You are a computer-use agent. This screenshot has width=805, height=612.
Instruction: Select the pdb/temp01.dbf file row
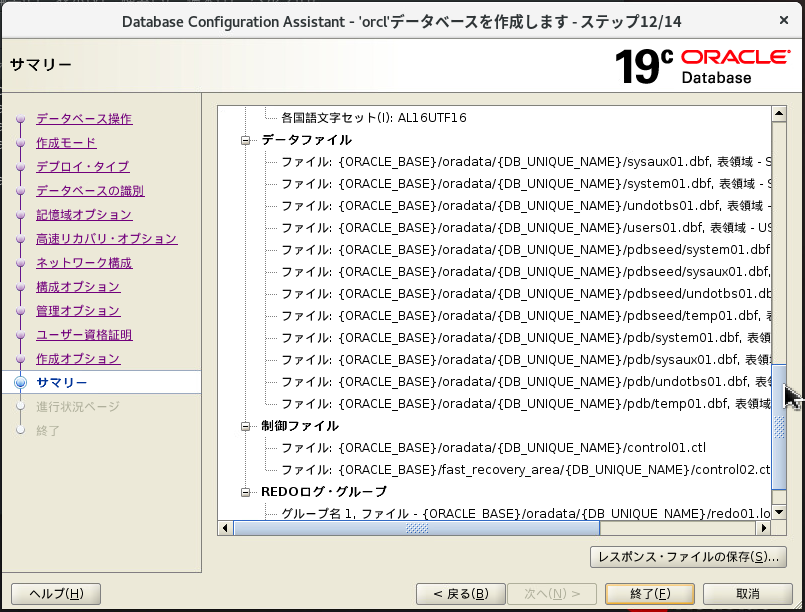click(526, 404)
